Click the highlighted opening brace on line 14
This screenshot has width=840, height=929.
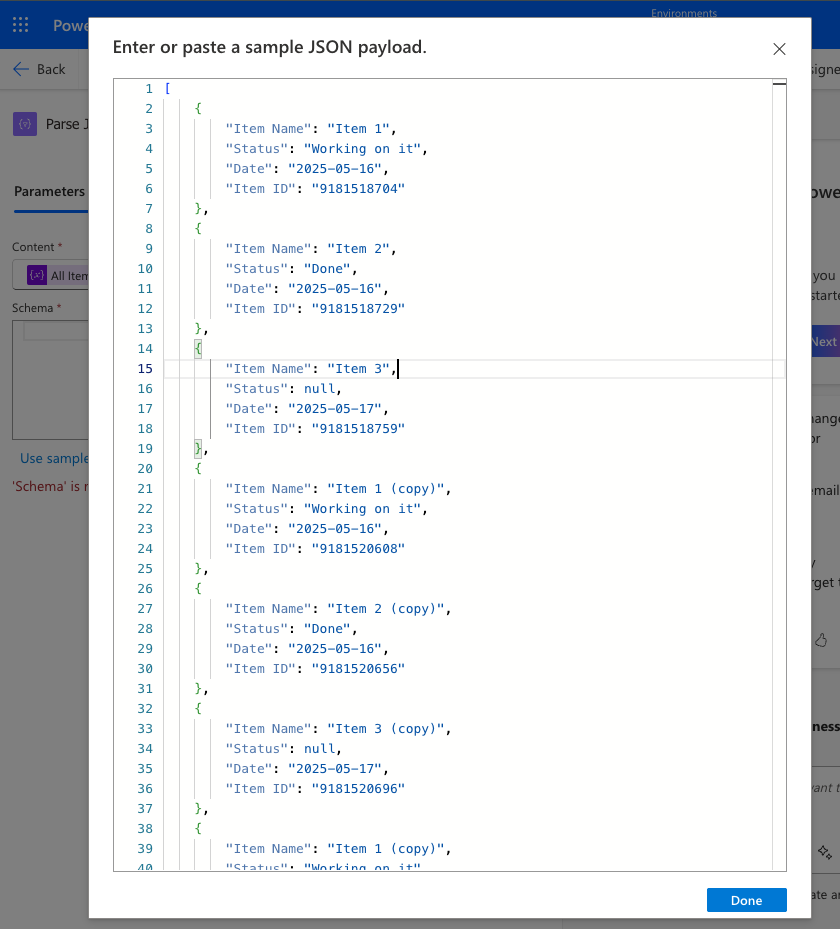[x=198, y=349]
